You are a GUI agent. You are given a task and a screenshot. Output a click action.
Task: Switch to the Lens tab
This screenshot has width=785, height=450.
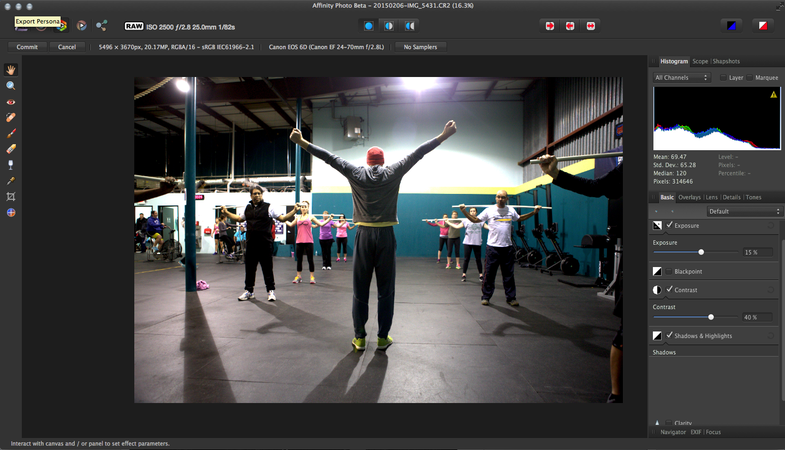pos(711,197)
